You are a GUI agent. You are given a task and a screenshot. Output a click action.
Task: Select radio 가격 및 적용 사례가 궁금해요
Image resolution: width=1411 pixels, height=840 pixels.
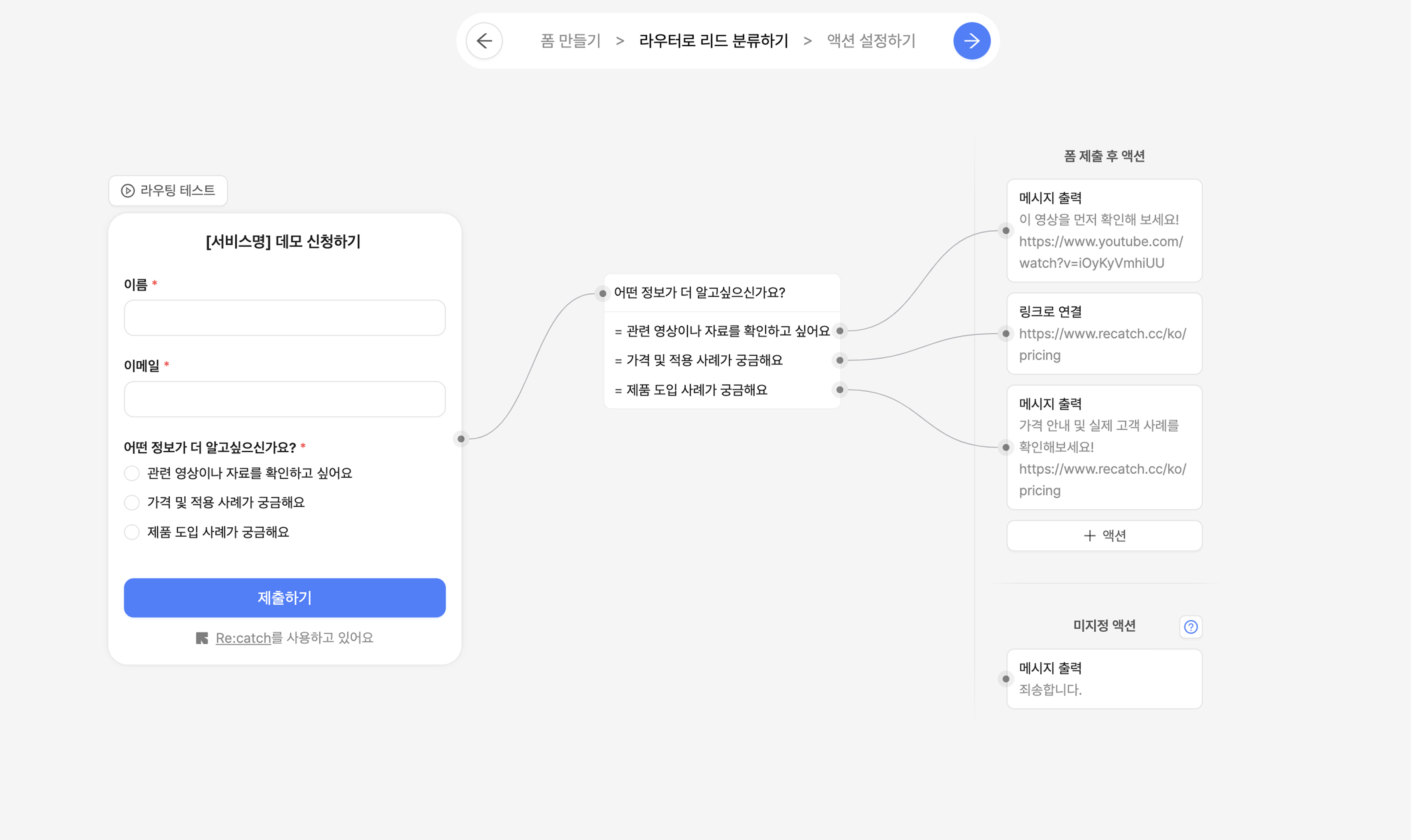coord(132,503)
